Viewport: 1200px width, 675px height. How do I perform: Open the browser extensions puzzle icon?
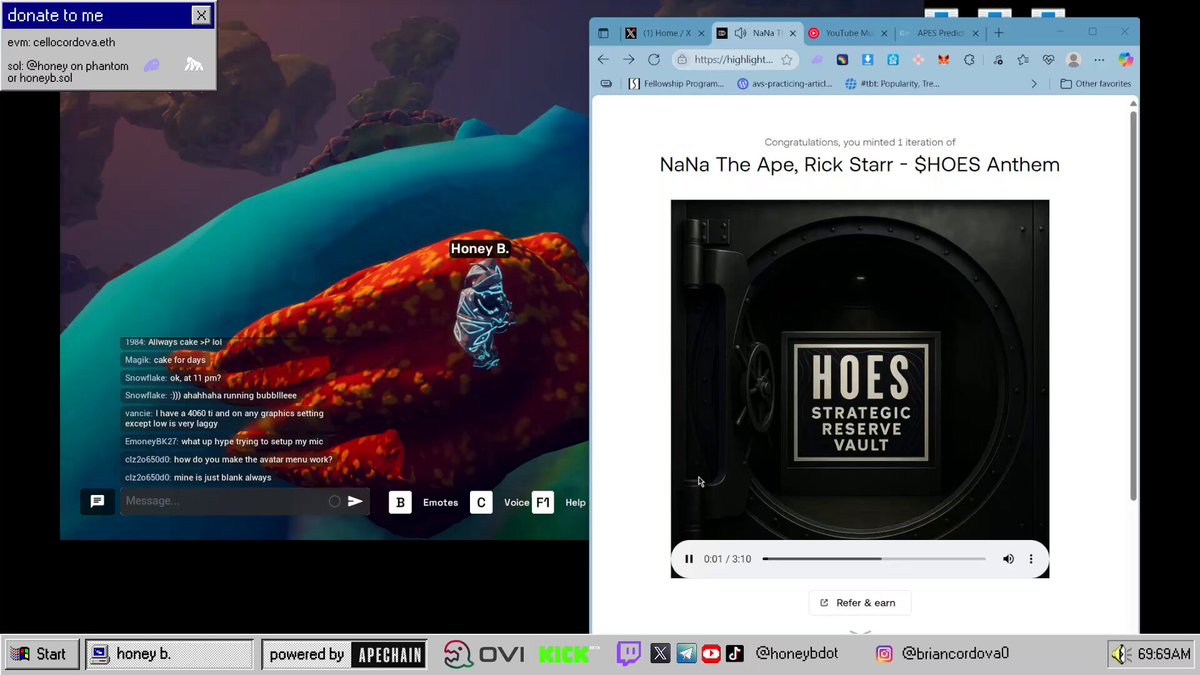point(969,60)
